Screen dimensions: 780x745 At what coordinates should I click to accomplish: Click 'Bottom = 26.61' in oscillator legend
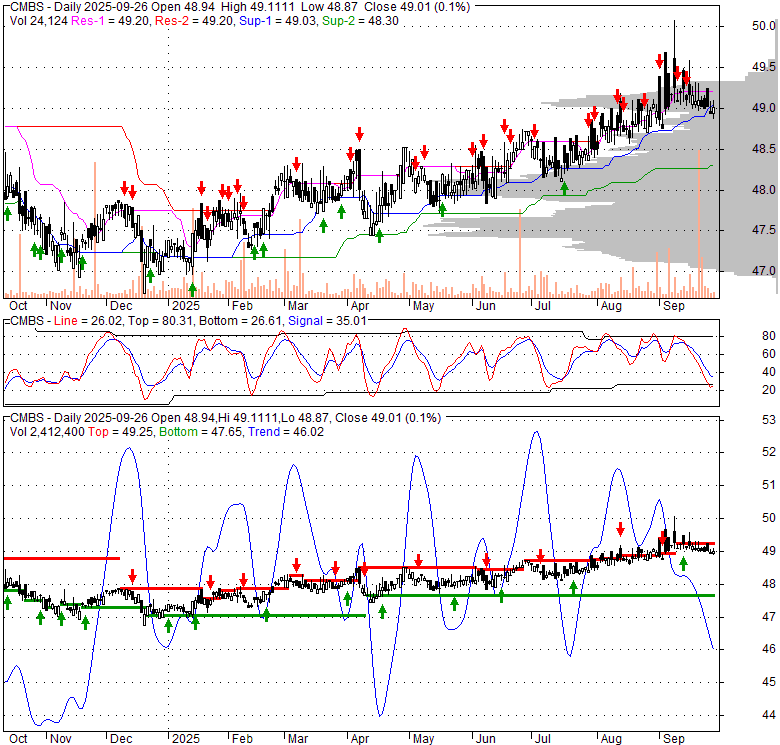[x=240, y=321]
